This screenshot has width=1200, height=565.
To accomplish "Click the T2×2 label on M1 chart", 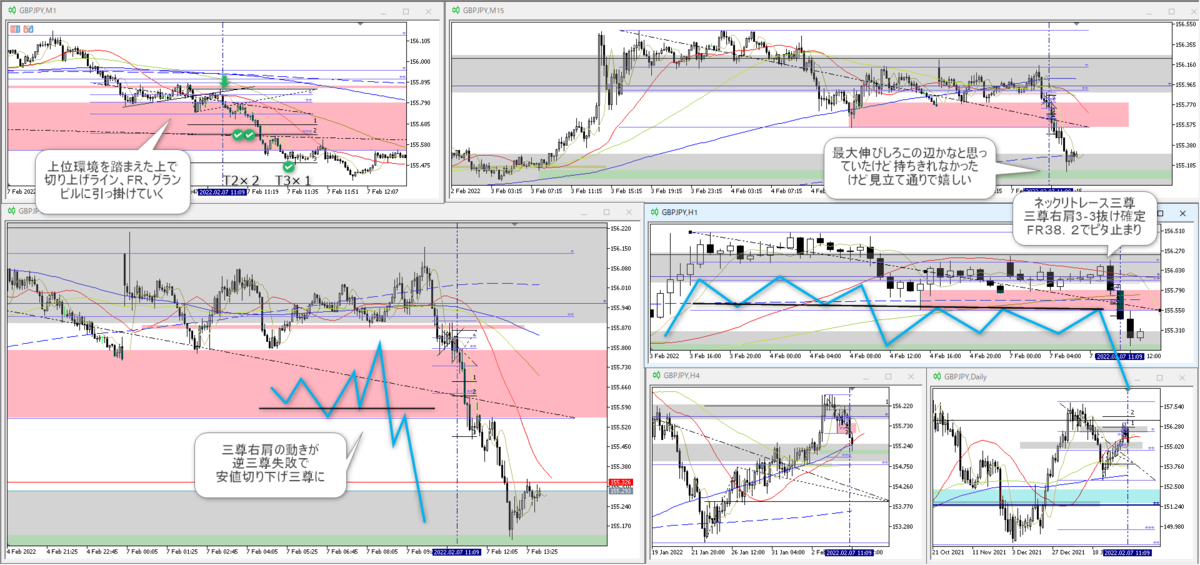I will tap(241, 182).
